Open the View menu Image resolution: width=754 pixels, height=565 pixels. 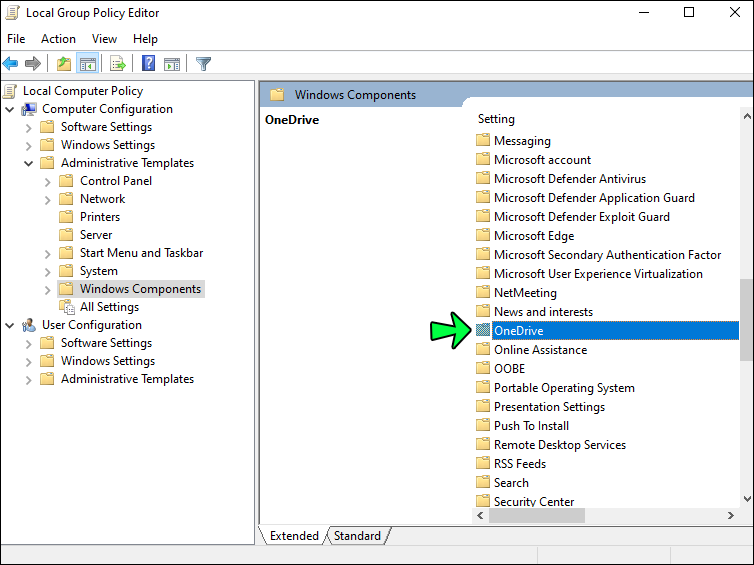point(104,39)
